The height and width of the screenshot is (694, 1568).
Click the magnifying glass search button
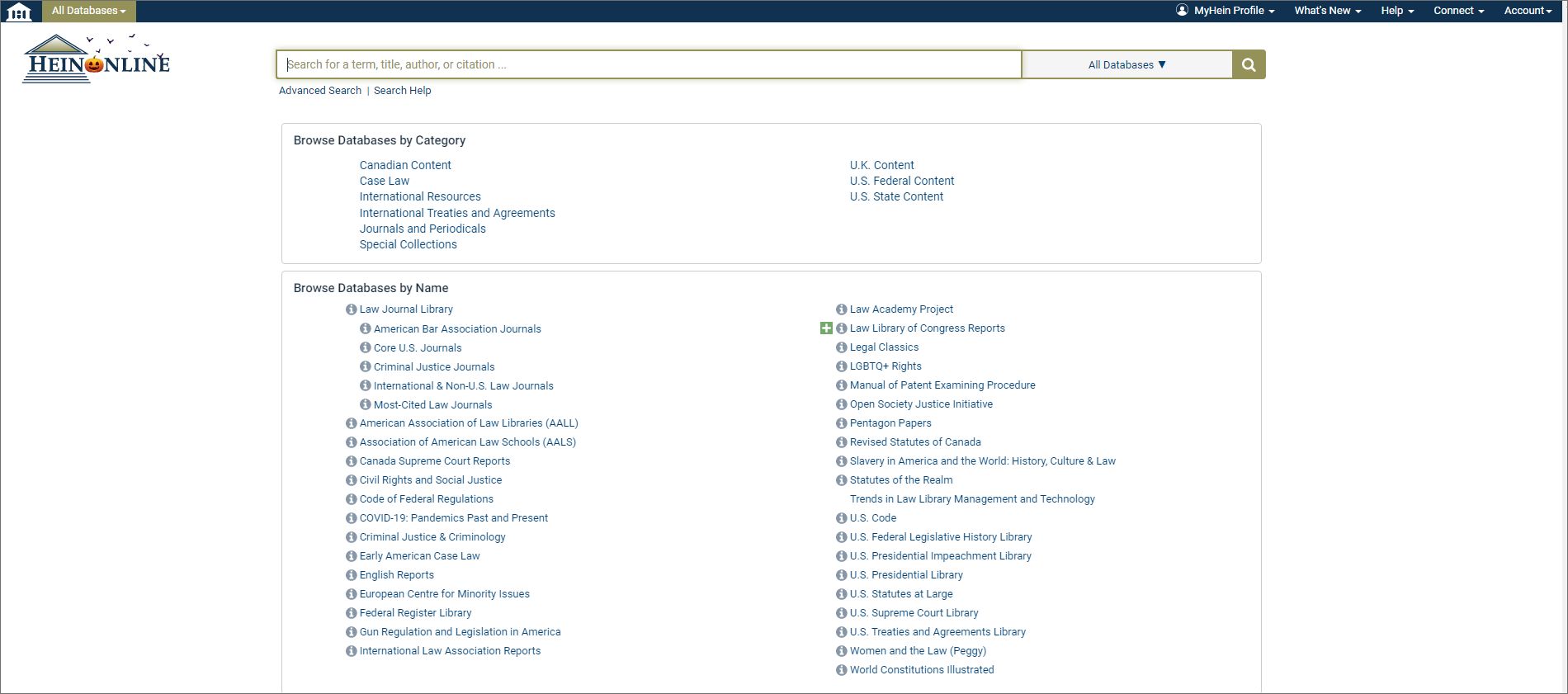click(1249, 64)
